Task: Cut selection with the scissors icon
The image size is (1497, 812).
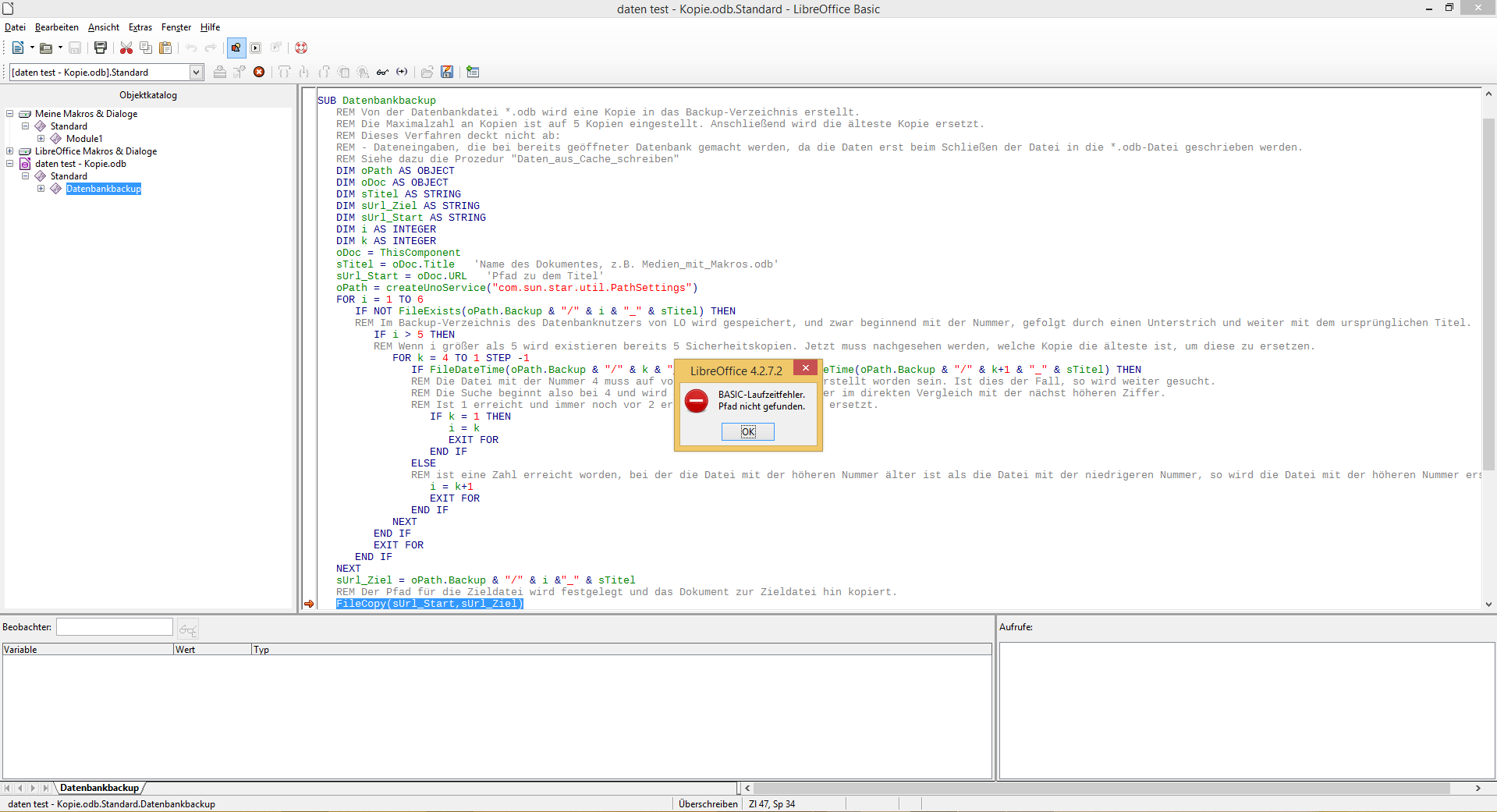Action: tap(126, 48)
